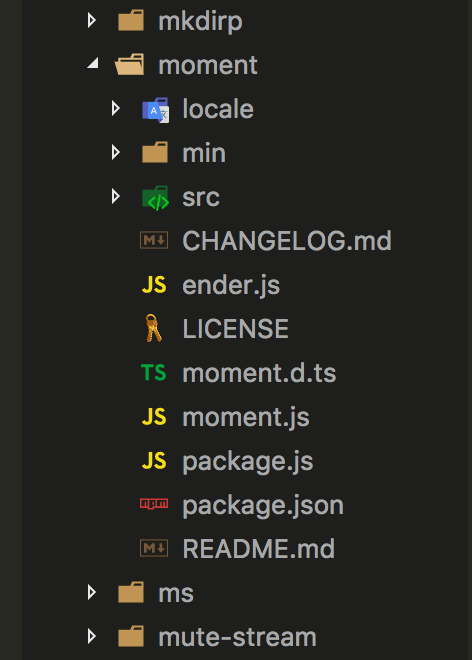Click the min folder icon
This screenshot has height=660, width=472.
155,152
